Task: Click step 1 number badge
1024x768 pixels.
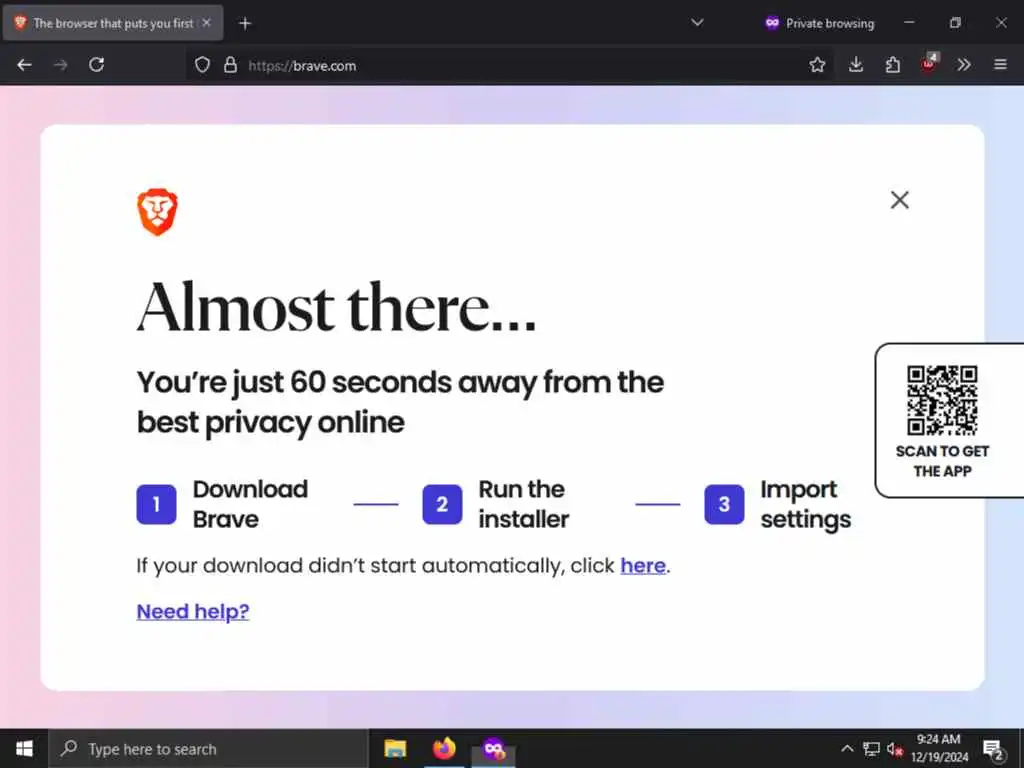Action: click(156, 504)
